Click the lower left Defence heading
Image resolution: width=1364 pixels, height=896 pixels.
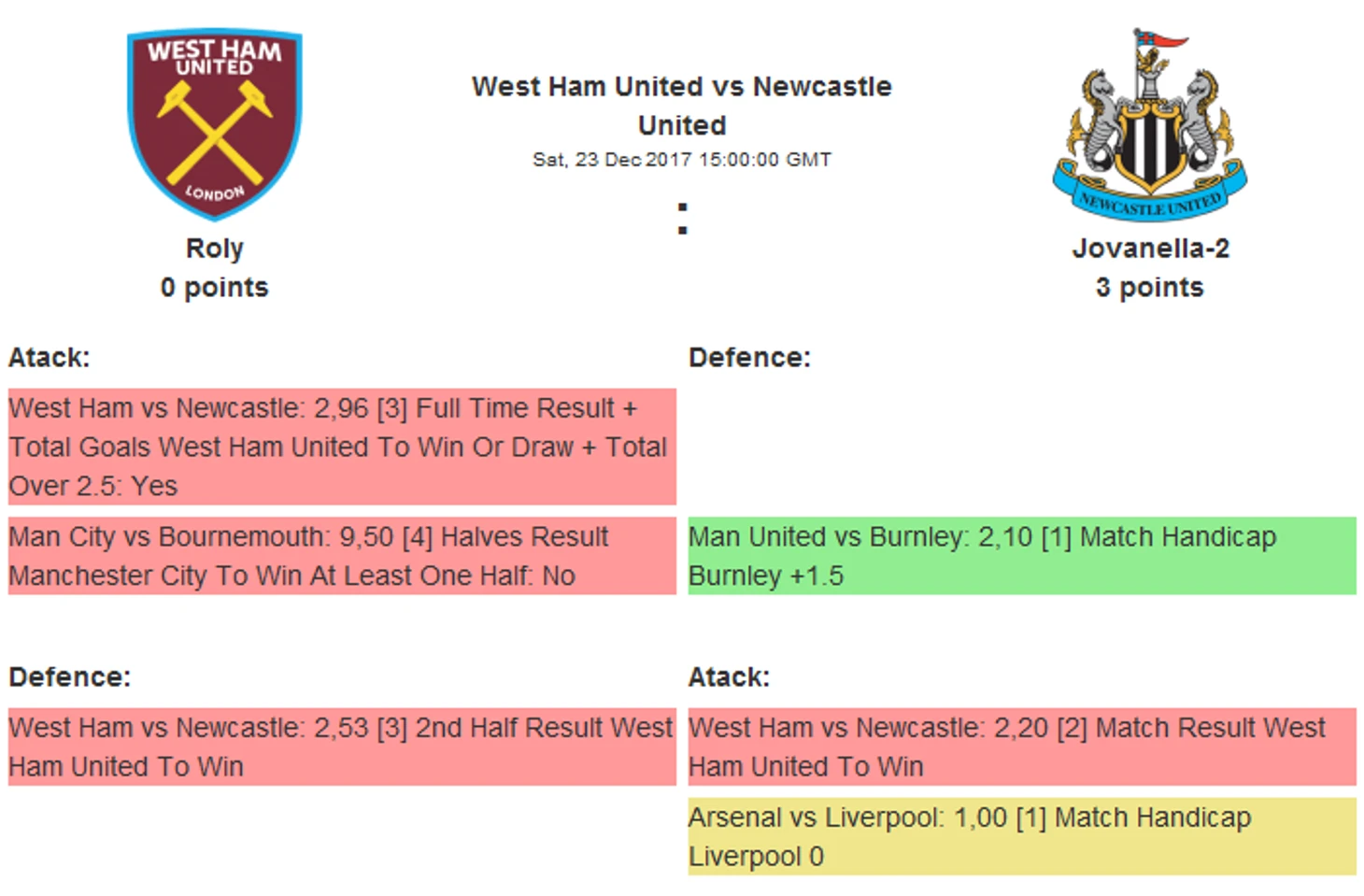coord(70,677)
